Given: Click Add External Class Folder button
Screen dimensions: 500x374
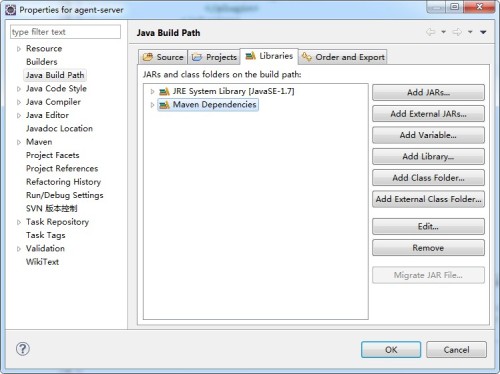Looking at the screenshot, I should pyautogui.click(x=428, y=199).
